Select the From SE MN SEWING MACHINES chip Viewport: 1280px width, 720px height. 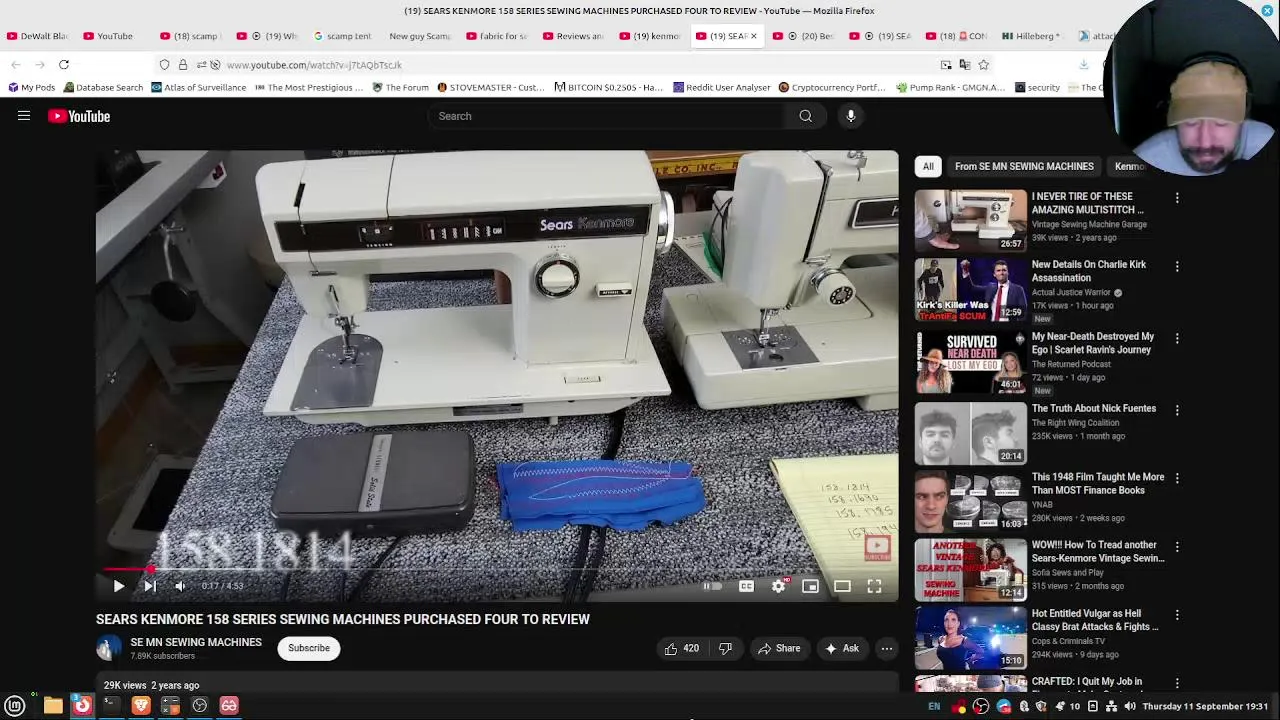coord(1024,166)
